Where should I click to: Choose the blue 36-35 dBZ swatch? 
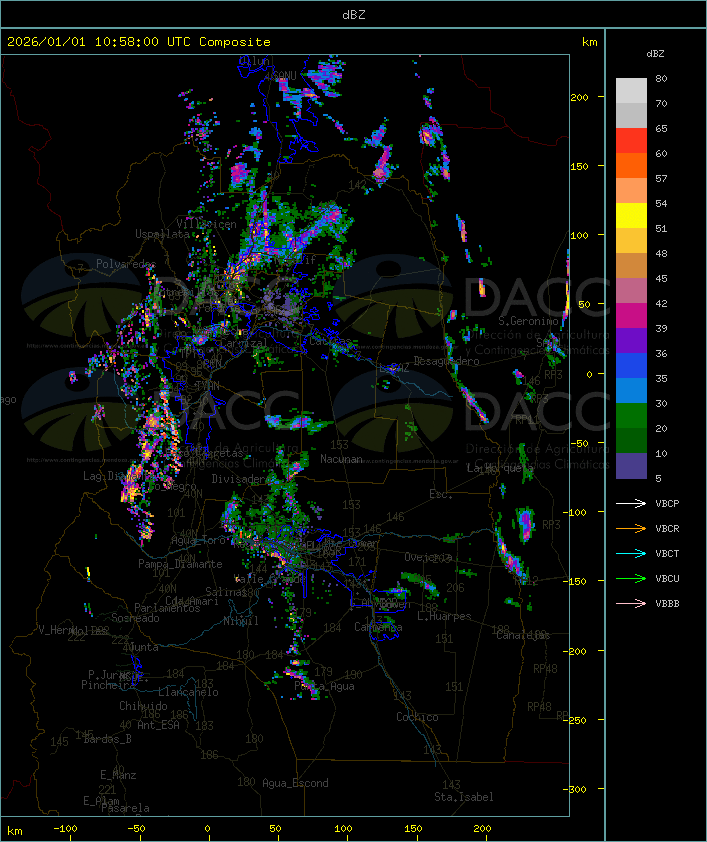(631, 366)
